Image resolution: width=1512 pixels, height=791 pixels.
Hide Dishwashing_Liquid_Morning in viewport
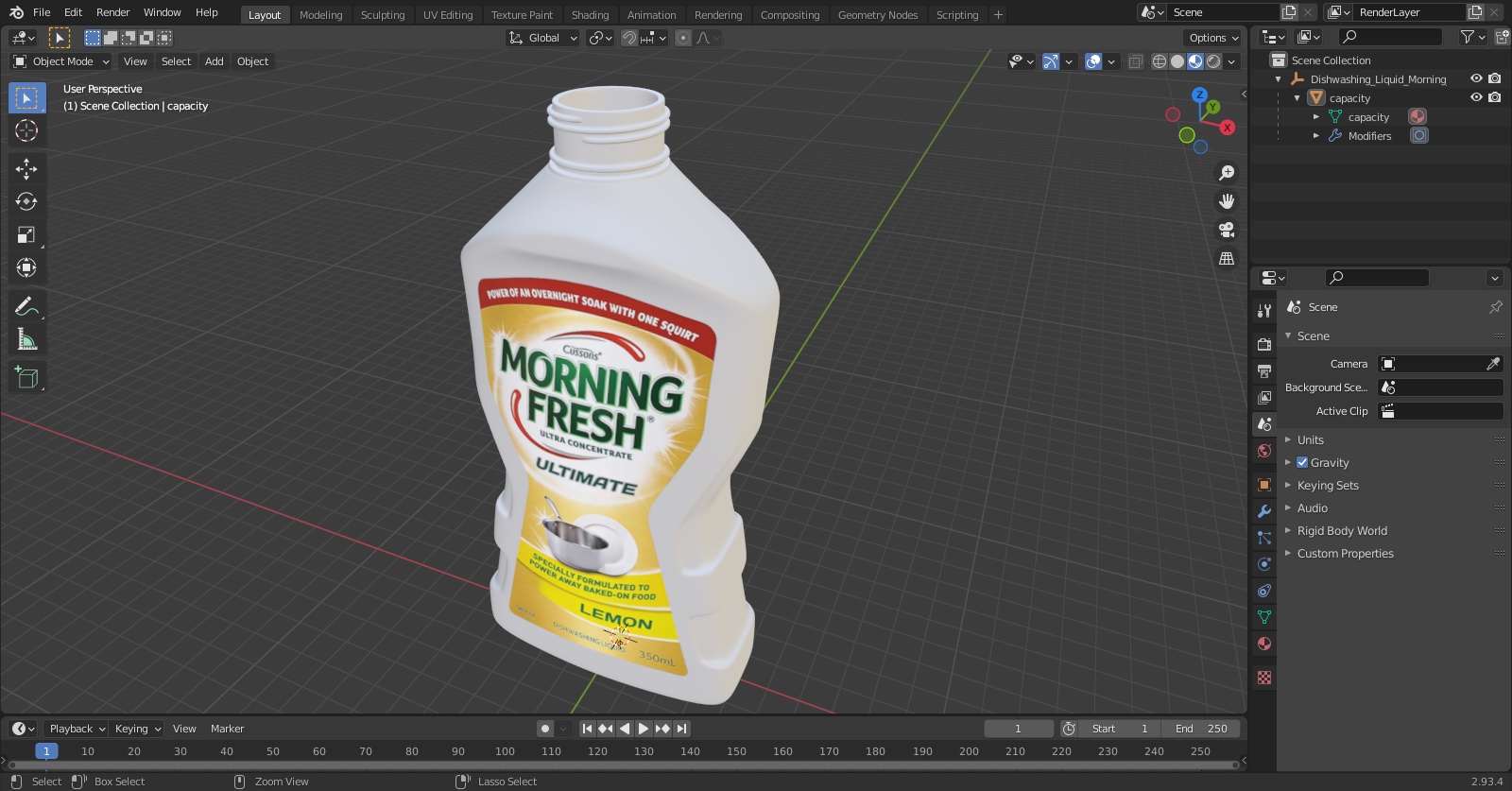coord(1476,78)
